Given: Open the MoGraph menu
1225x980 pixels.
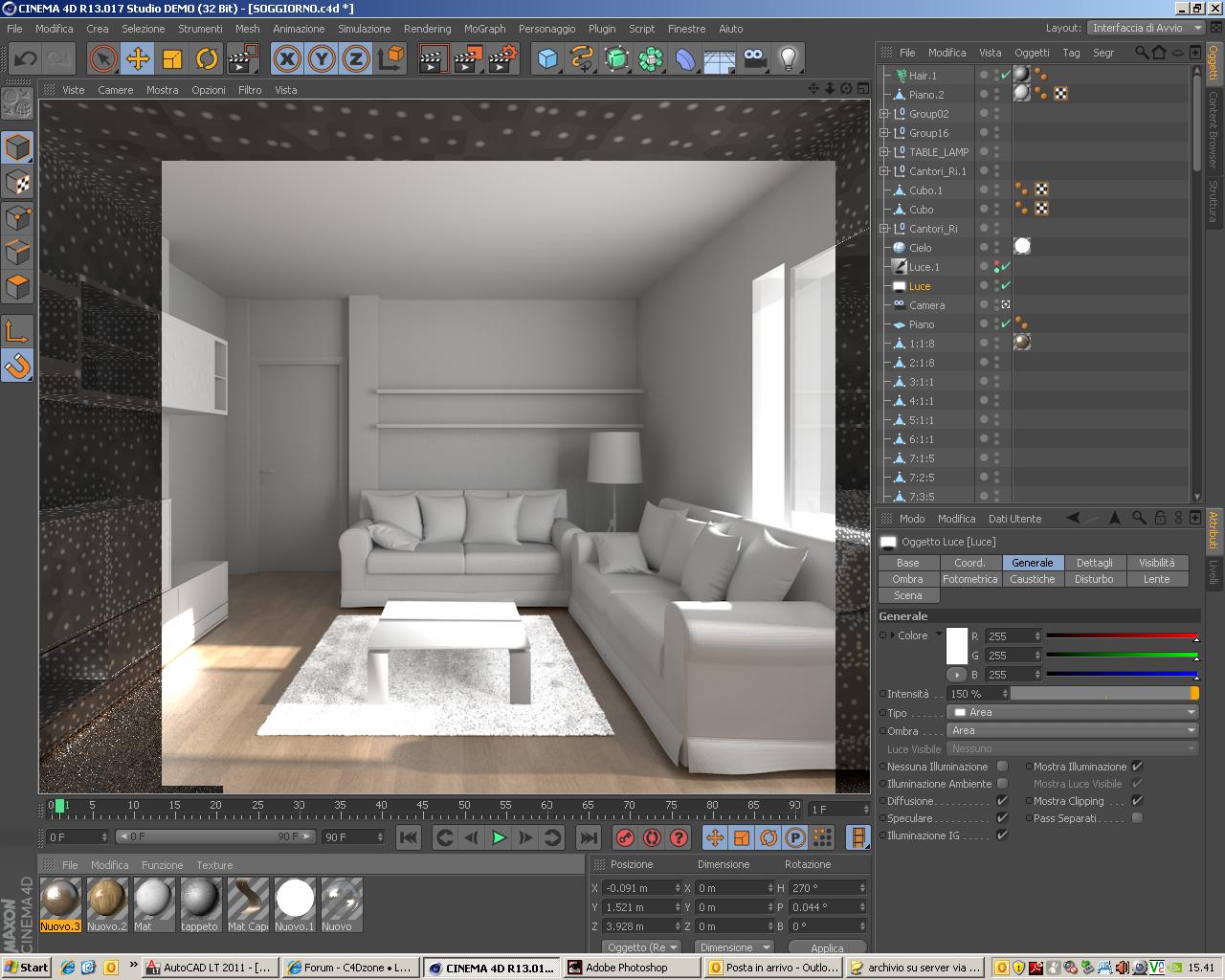Looking at the screenshot, I should [484, 29].
